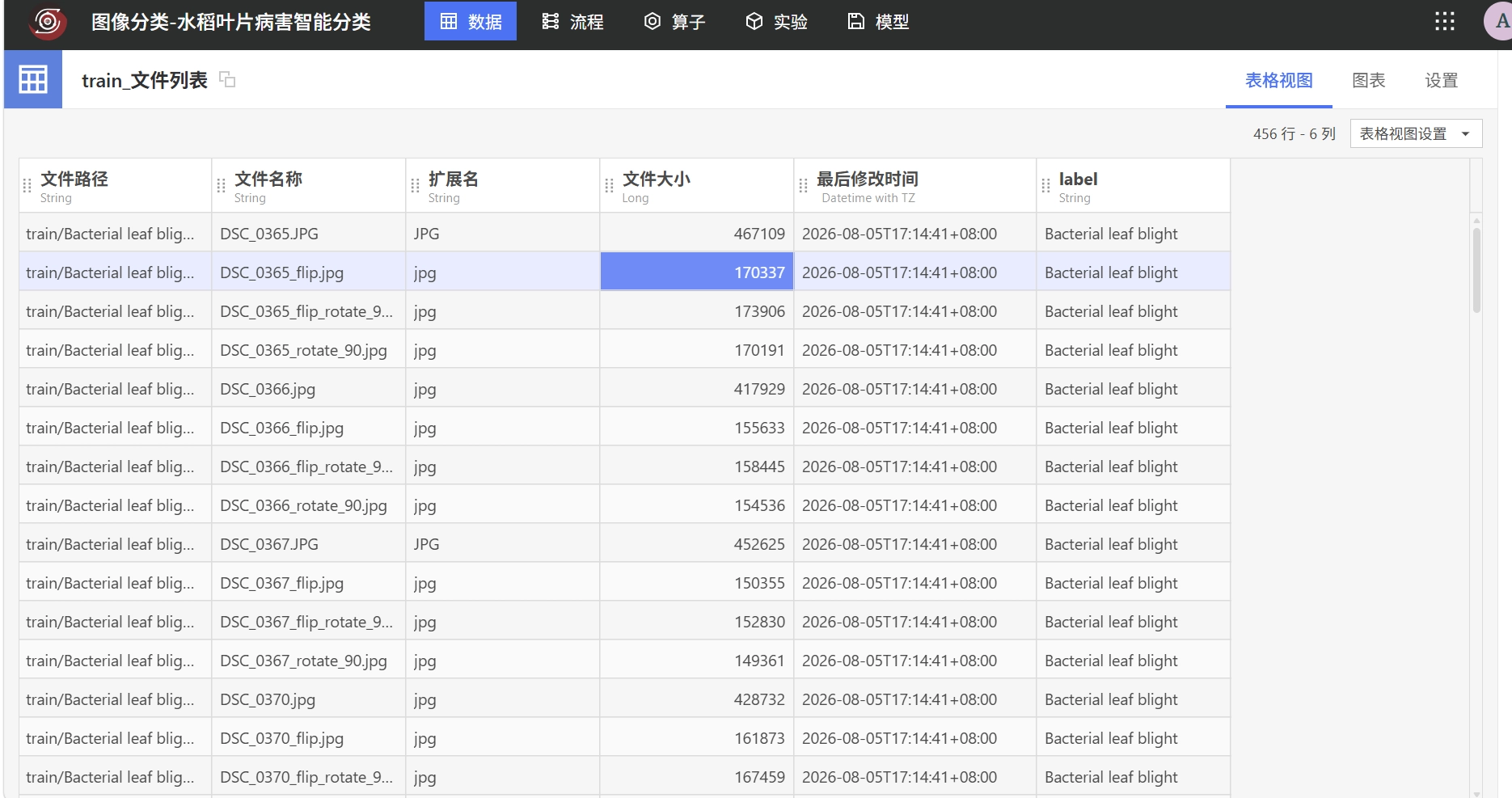Click the drag handle of 文件大小 column

click(x=610, y=186)
